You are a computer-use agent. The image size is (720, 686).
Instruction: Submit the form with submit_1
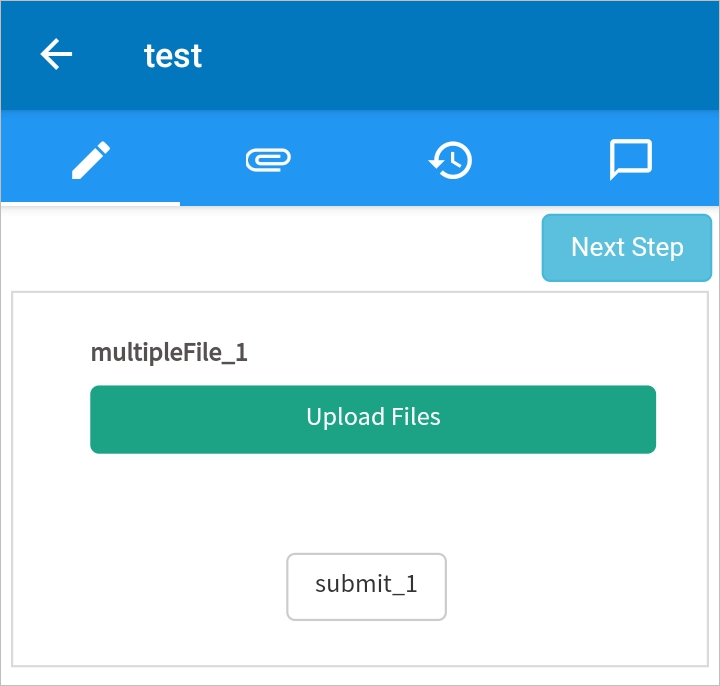[366, 586]
